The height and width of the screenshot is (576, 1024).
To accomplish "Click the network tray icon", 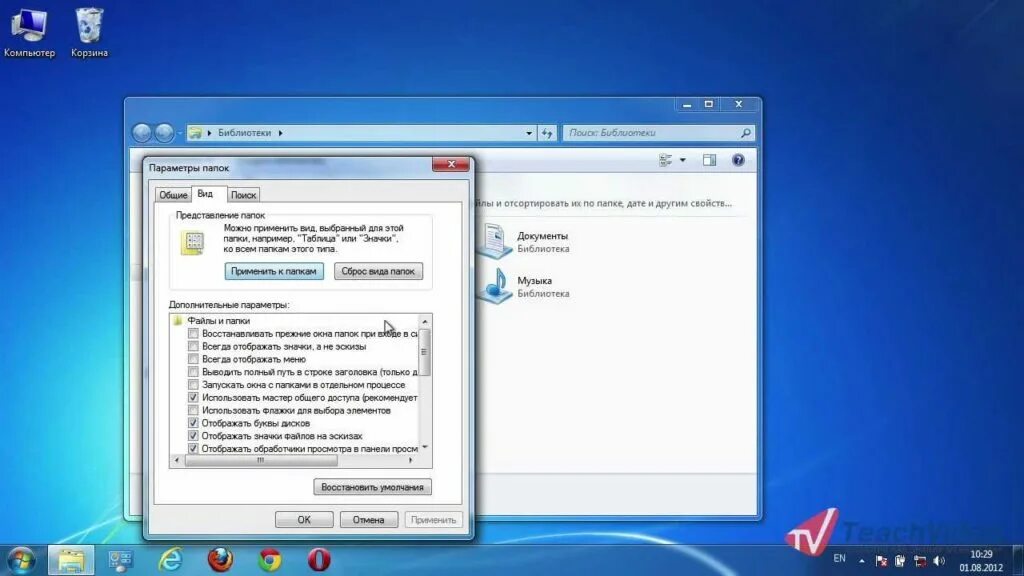I will click(x=920, y=561).
